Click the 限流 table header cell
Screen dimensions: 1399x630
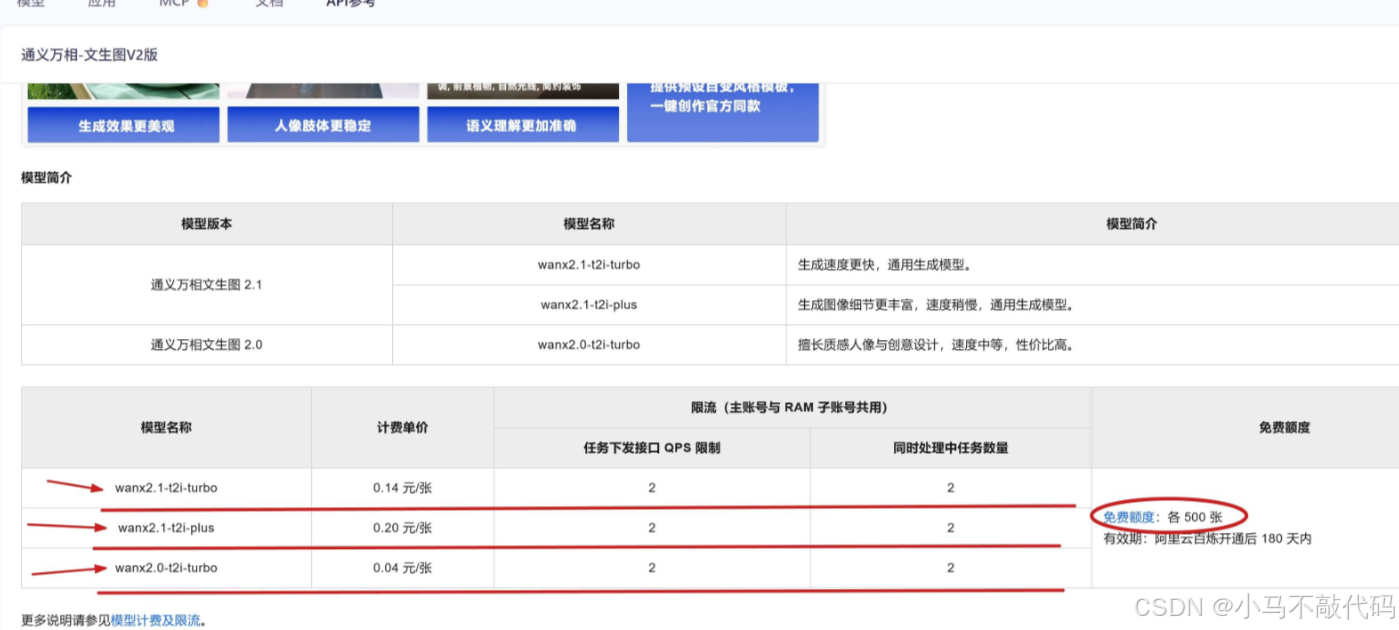coord(791,406)
